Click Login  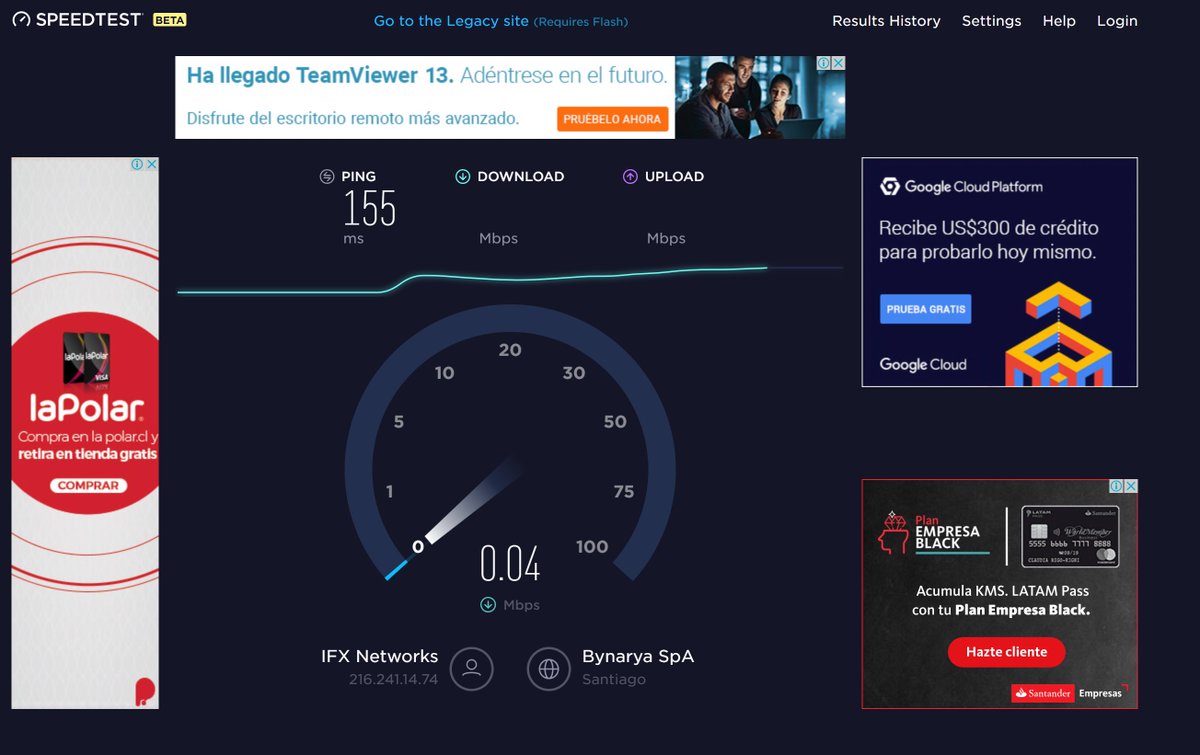(1117, 21)
